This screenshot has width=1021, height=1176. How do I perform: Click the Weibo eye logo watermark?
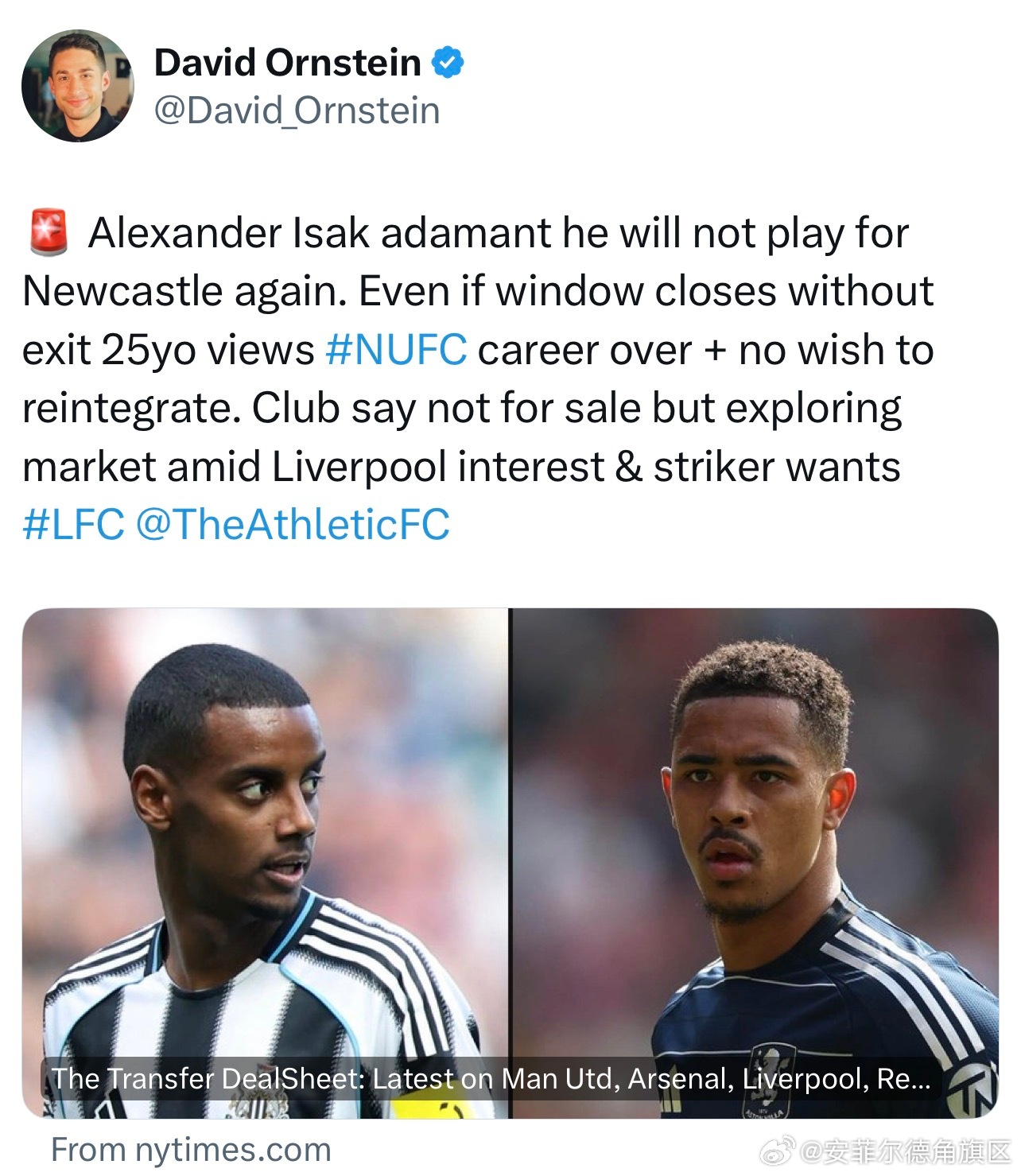pos(783,1150)
